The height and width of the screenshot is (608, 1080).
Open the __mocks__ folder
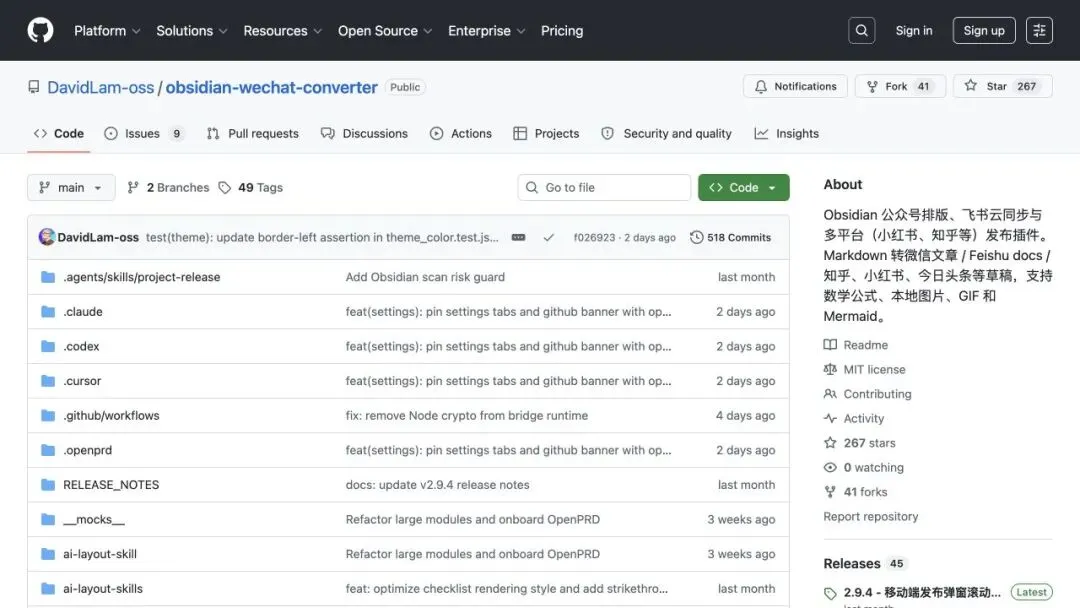(x=94, y=519)
